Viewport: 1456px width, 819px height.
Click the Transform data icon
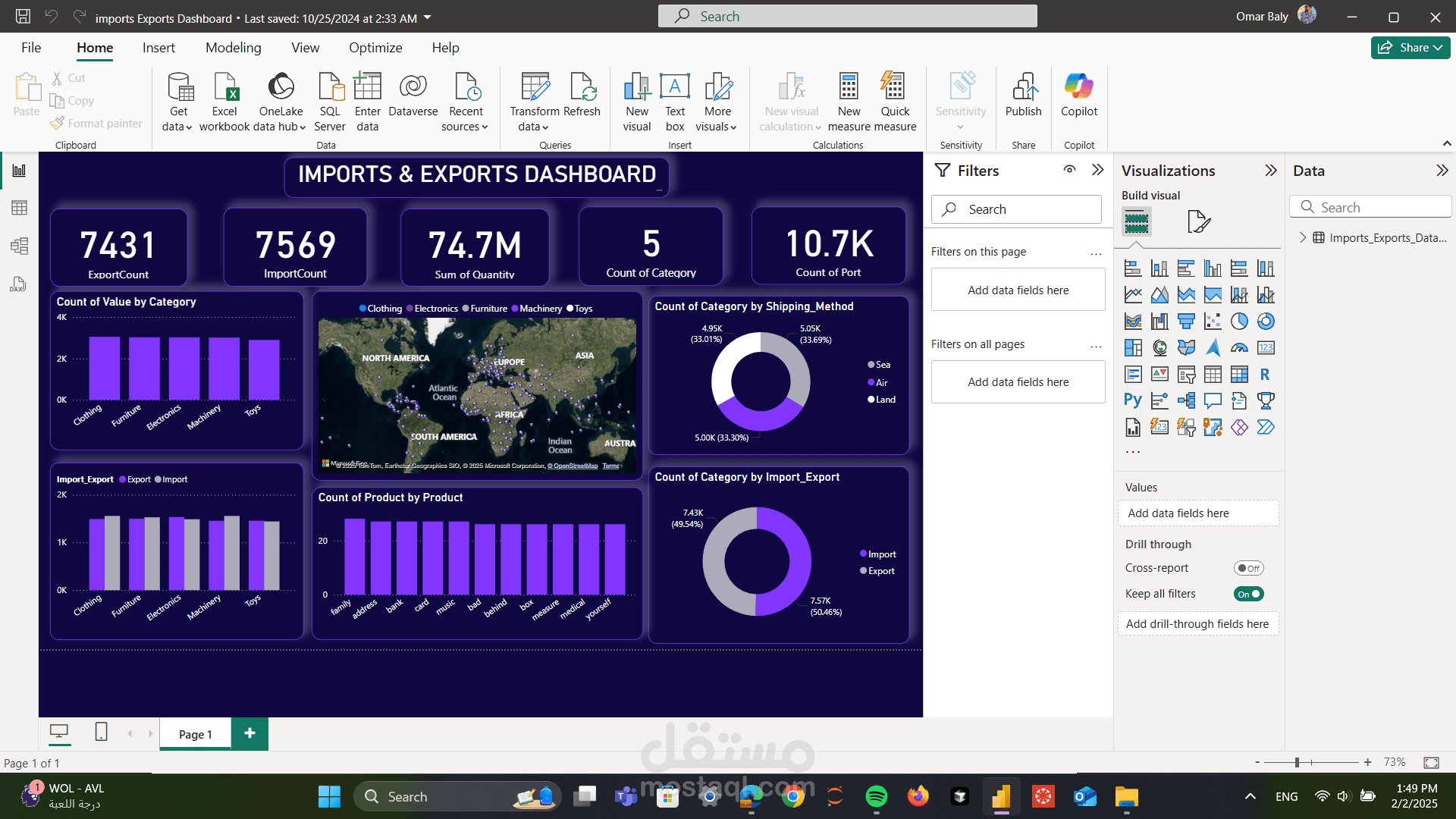pos(535,88)
